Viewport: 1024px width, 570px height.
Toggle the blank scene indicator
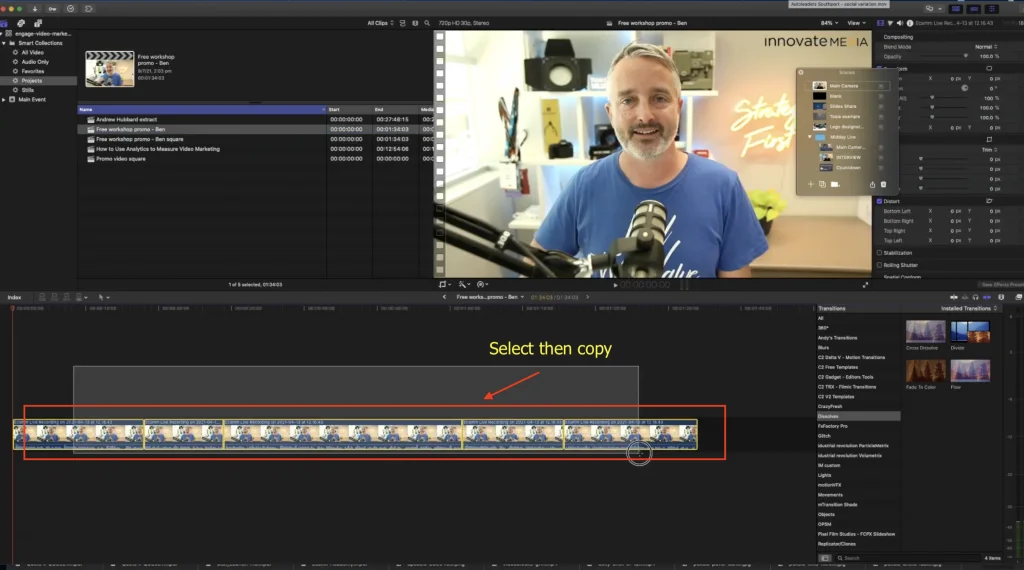tap(881, 96)
